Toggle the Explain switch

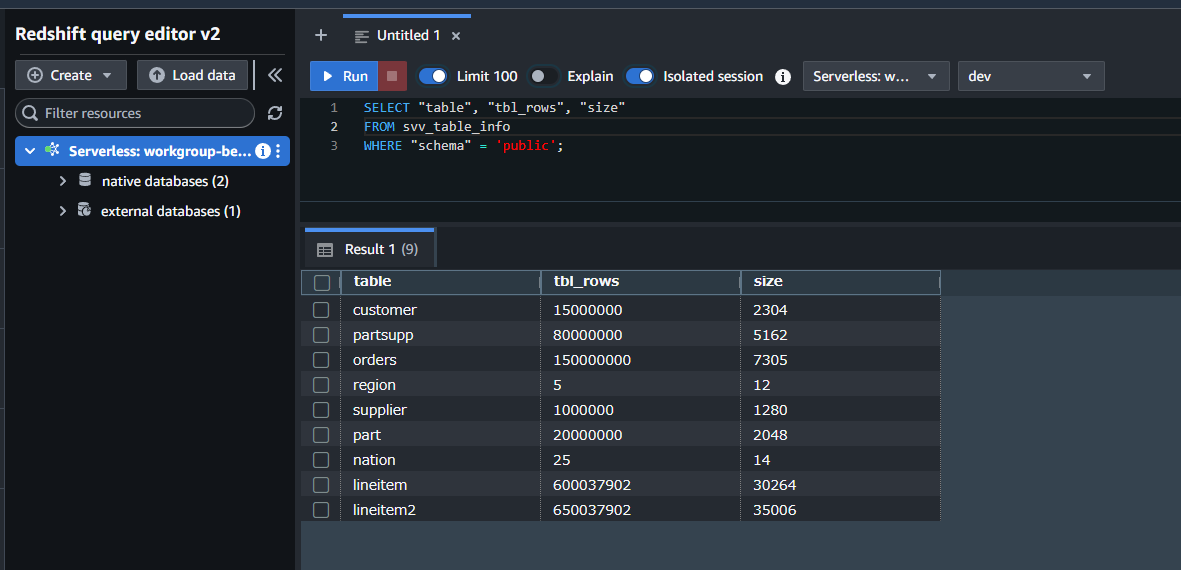tap(543, 76)
